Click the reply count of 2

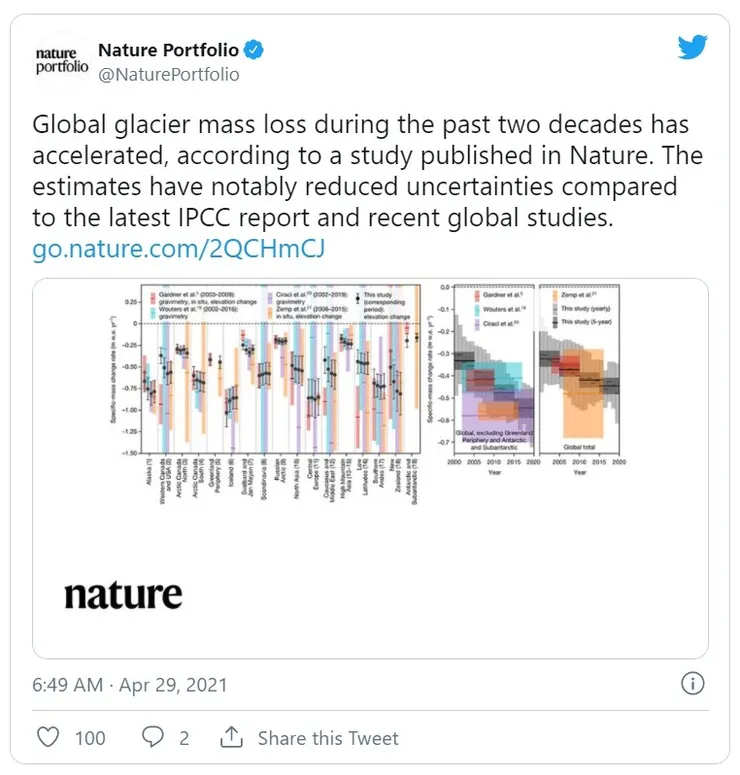coord(184,738)
